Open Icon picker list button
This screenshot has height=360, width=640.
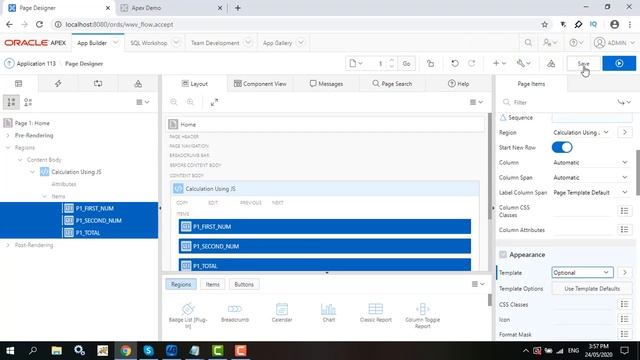[624, 319]
